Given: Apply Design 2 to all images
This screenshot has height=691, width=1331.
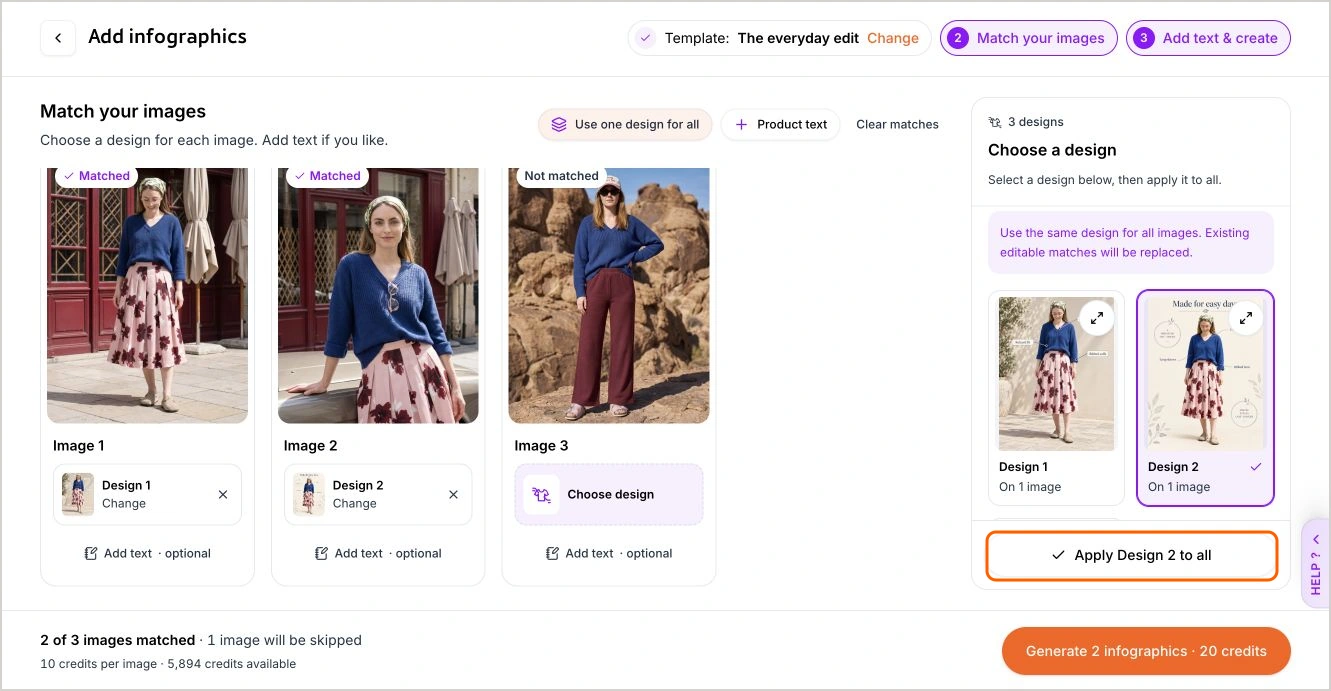Looking at the screenshot, I should (x=1132, y=555).
